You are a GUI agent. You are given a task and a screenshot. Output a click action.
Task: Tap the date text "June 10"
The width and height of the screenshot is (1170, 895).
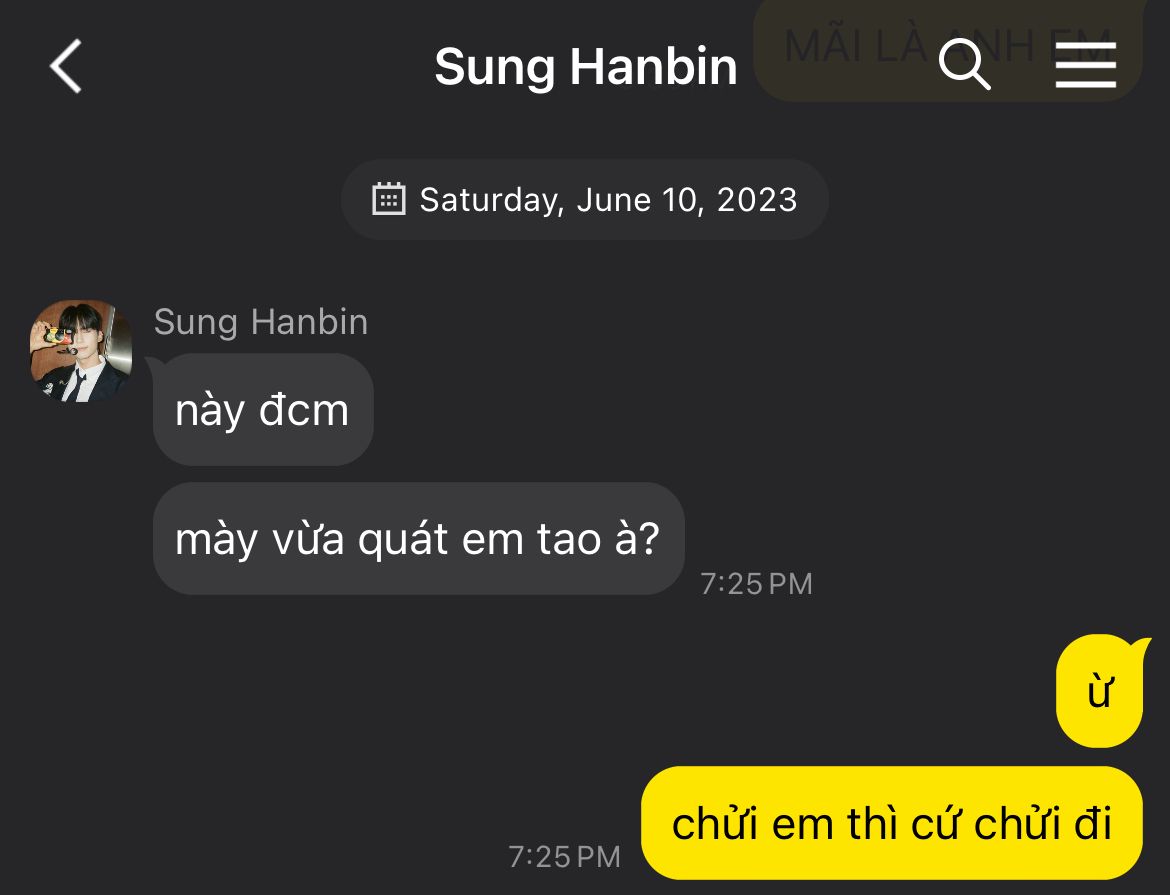(x=636, y=200)
